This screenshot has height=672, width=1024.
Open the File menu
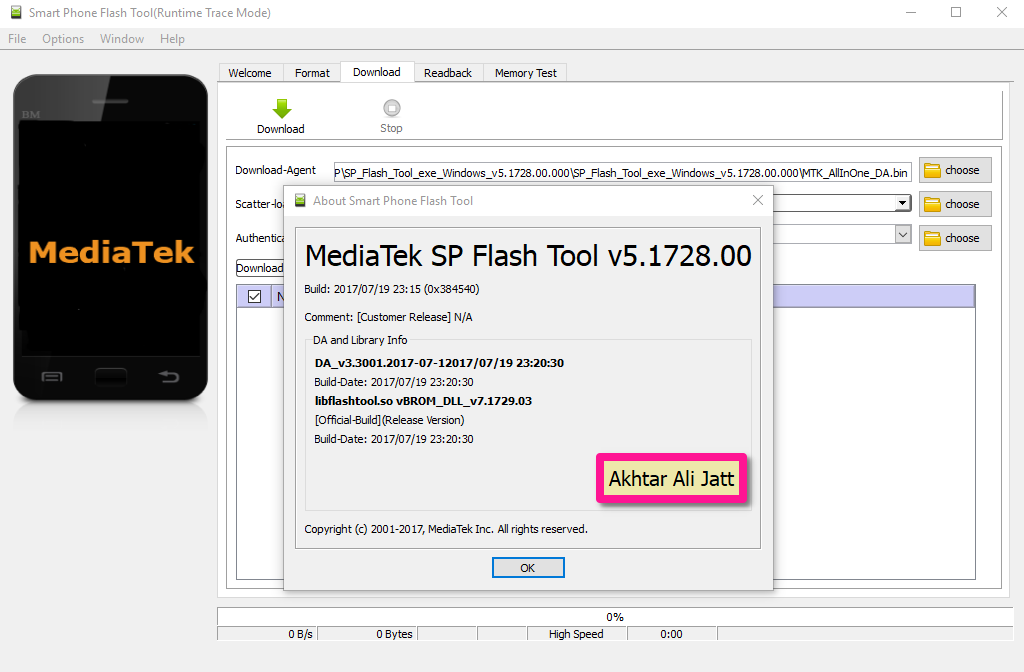(x=17, y=39)
